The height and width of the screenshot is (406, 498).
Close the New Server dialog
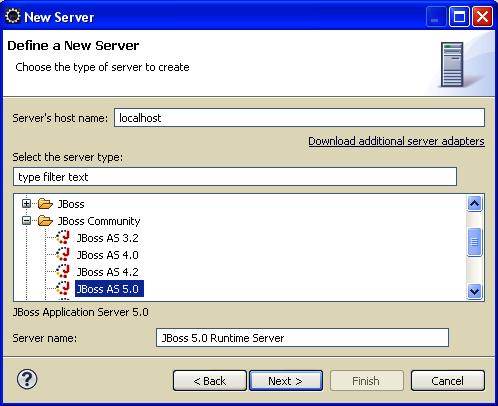(482, 16)
